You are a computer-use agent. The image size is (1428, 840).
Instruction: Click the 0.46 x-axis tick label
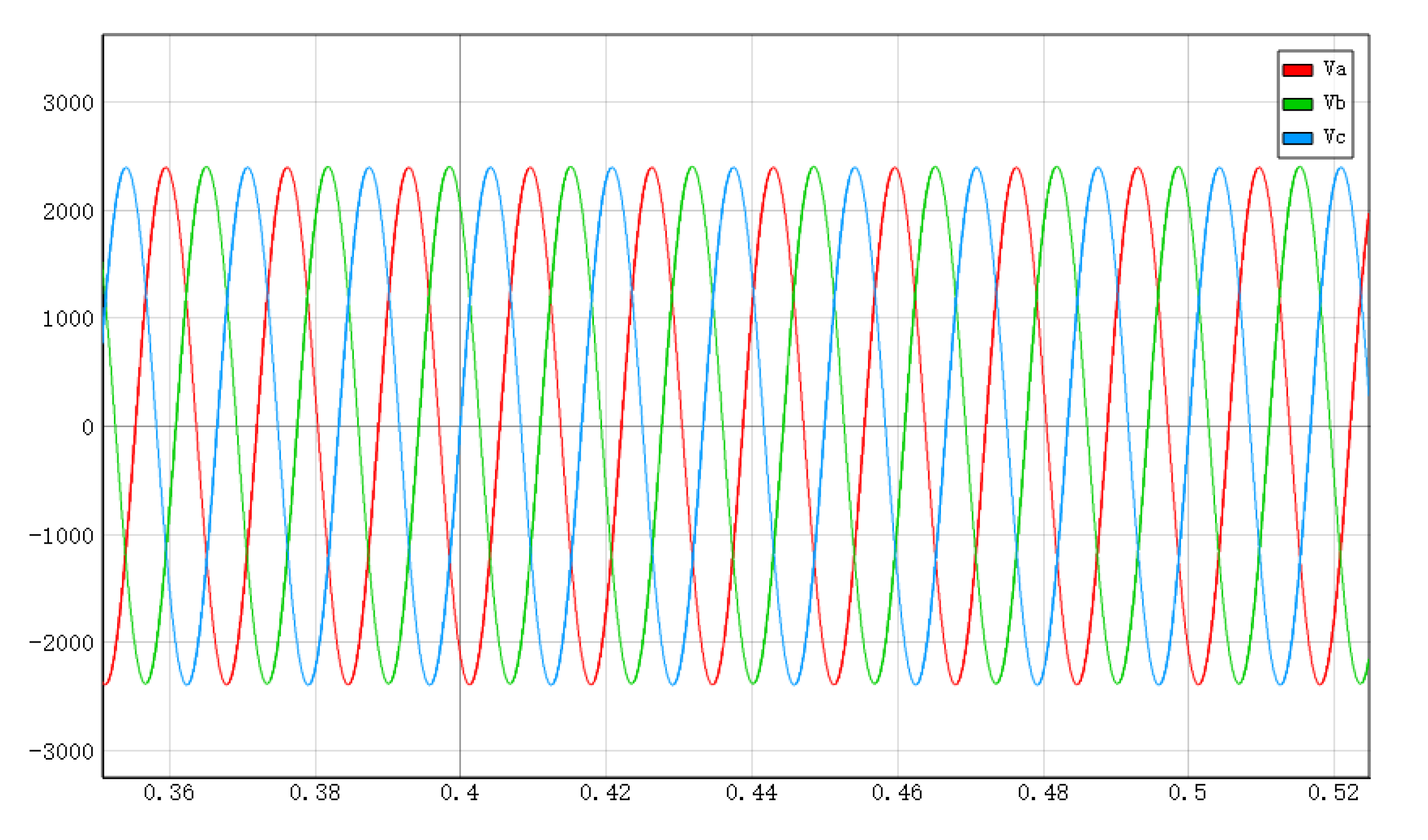897,794
